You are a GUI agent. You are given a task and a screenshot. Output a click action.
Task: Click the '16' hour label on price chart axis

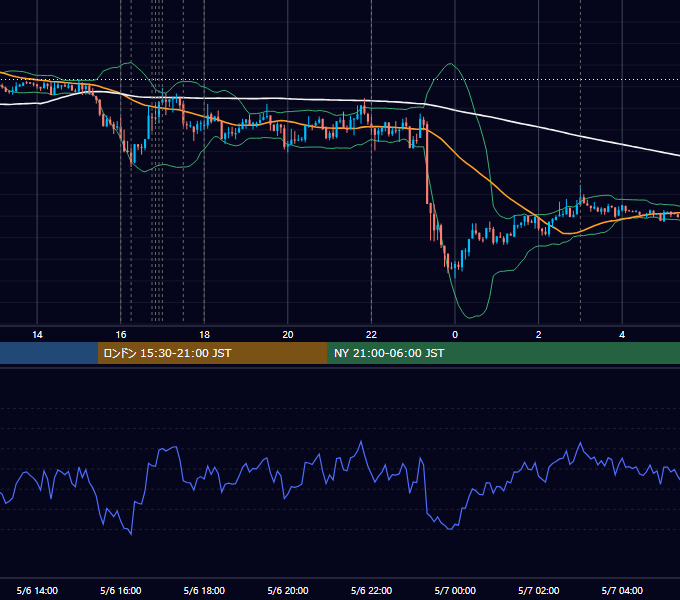tap(121, 335)
